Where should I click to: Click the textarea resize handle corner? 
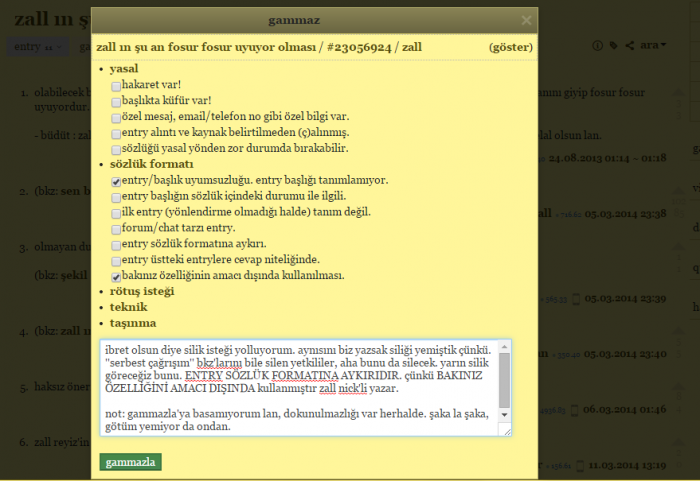(506, 430)
